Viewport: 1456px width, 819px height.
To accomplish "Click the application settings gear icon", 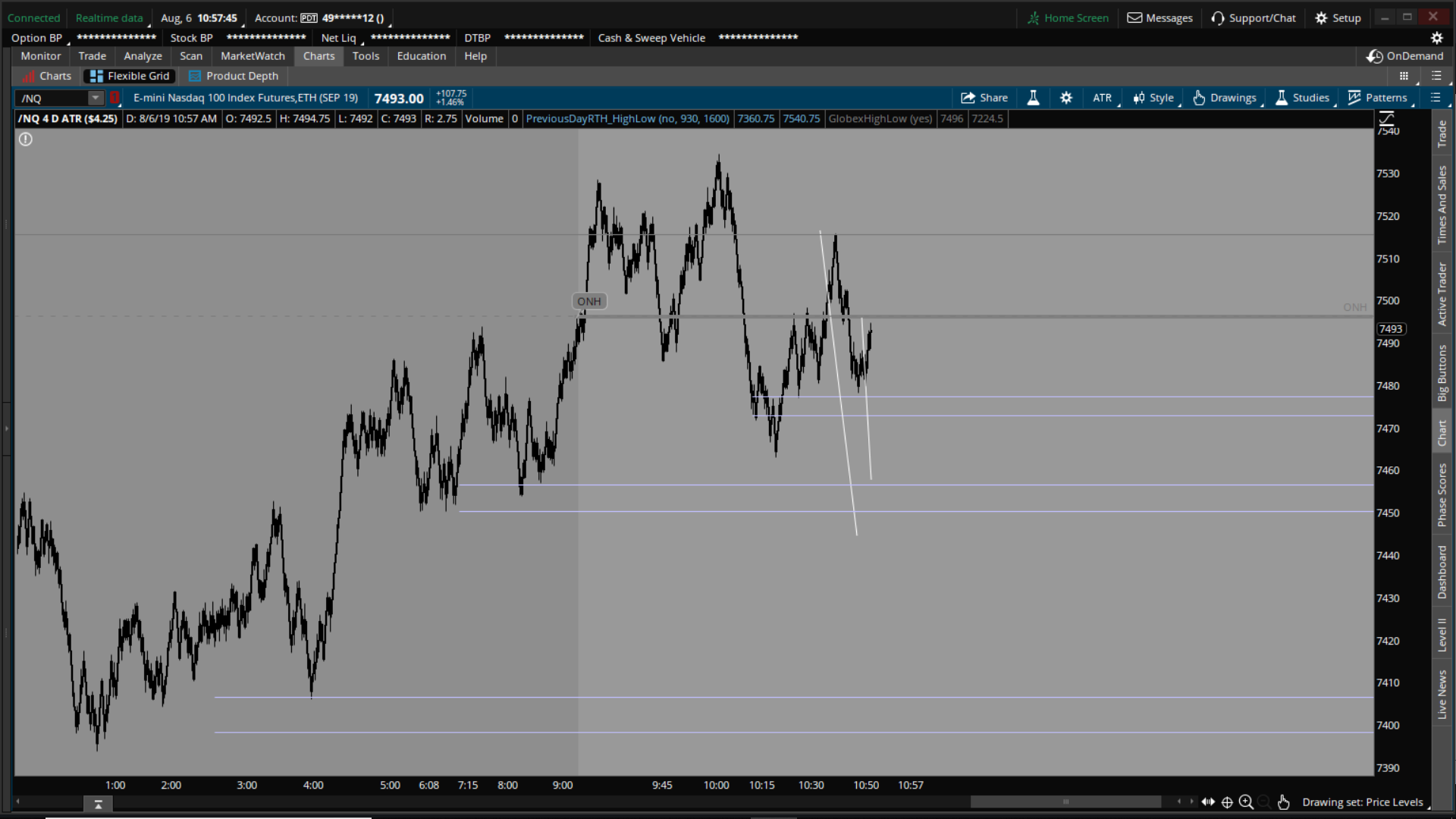I will tap(1436, 38).
